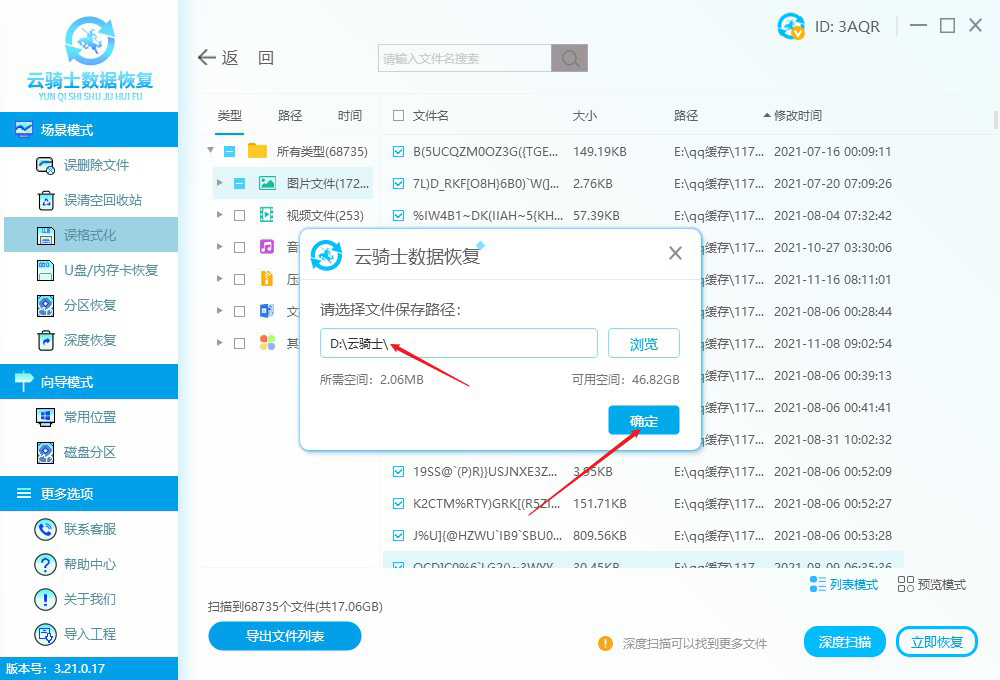Uncheck the file B(5UCQZM0OZ3G row
Viewport: 1000px width, 680px height.
click(399, 152)
